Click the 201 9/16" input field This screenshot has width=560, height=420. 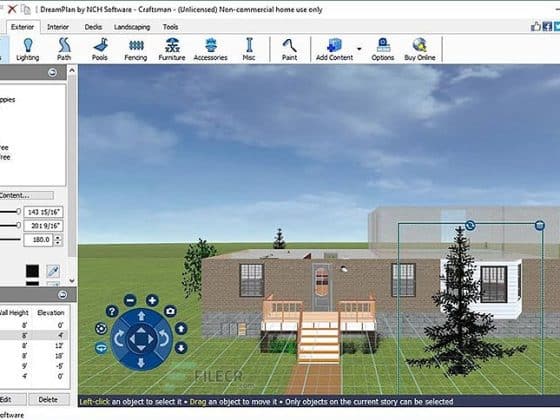[44, 226]
